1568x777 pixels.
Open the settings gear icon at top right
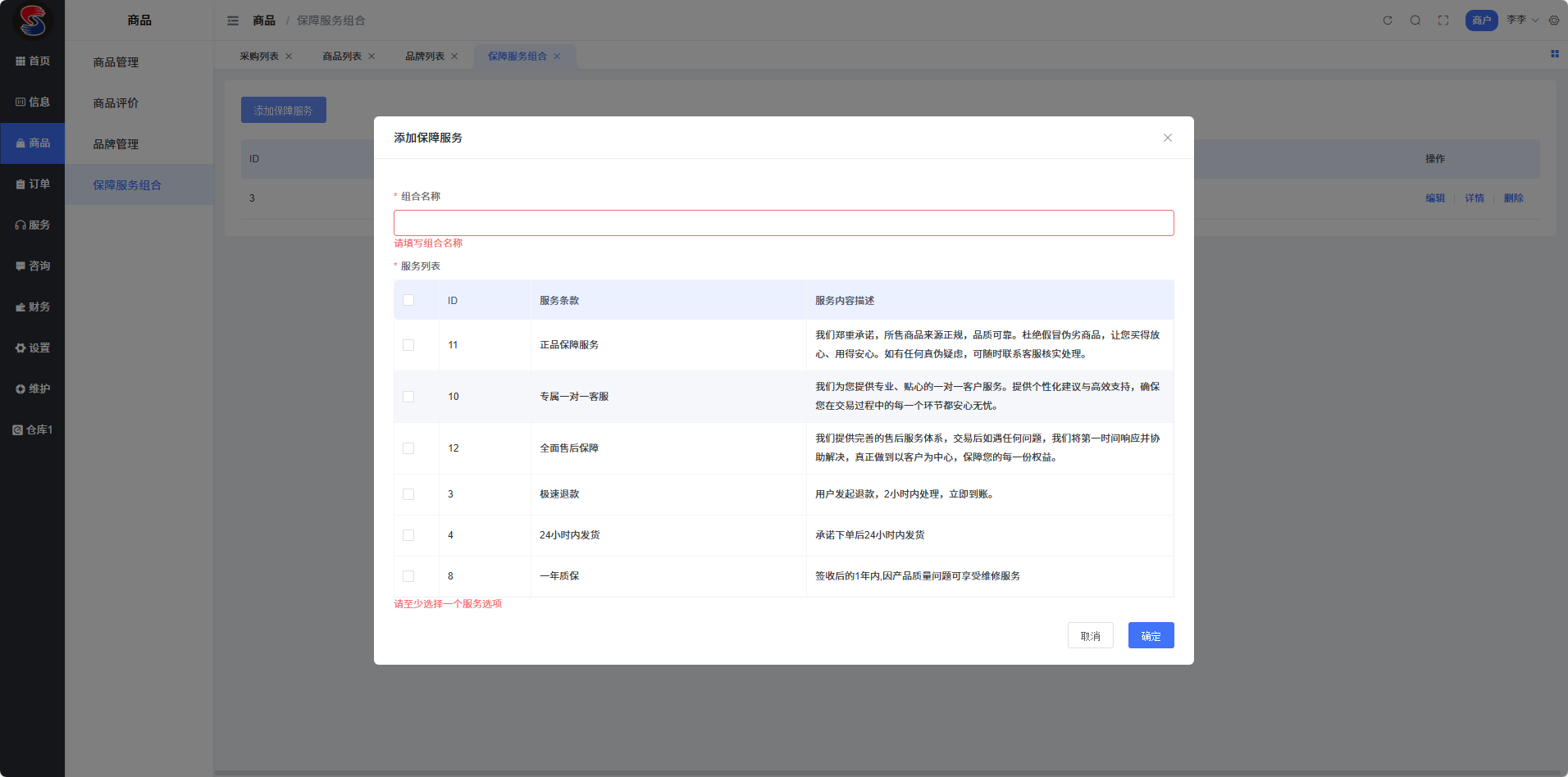pyautogui.click(x=1554, y=20)
